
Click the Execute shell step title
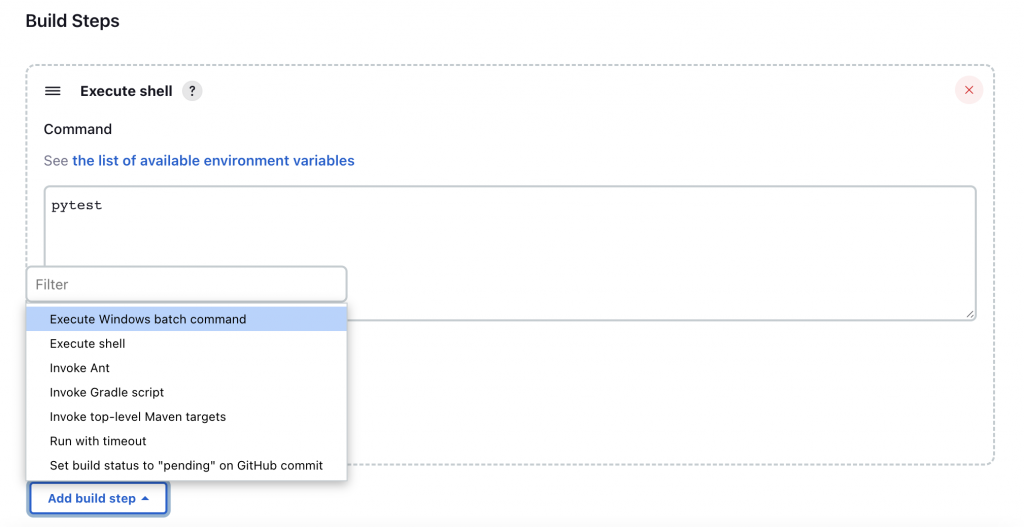tap(126, 91)
